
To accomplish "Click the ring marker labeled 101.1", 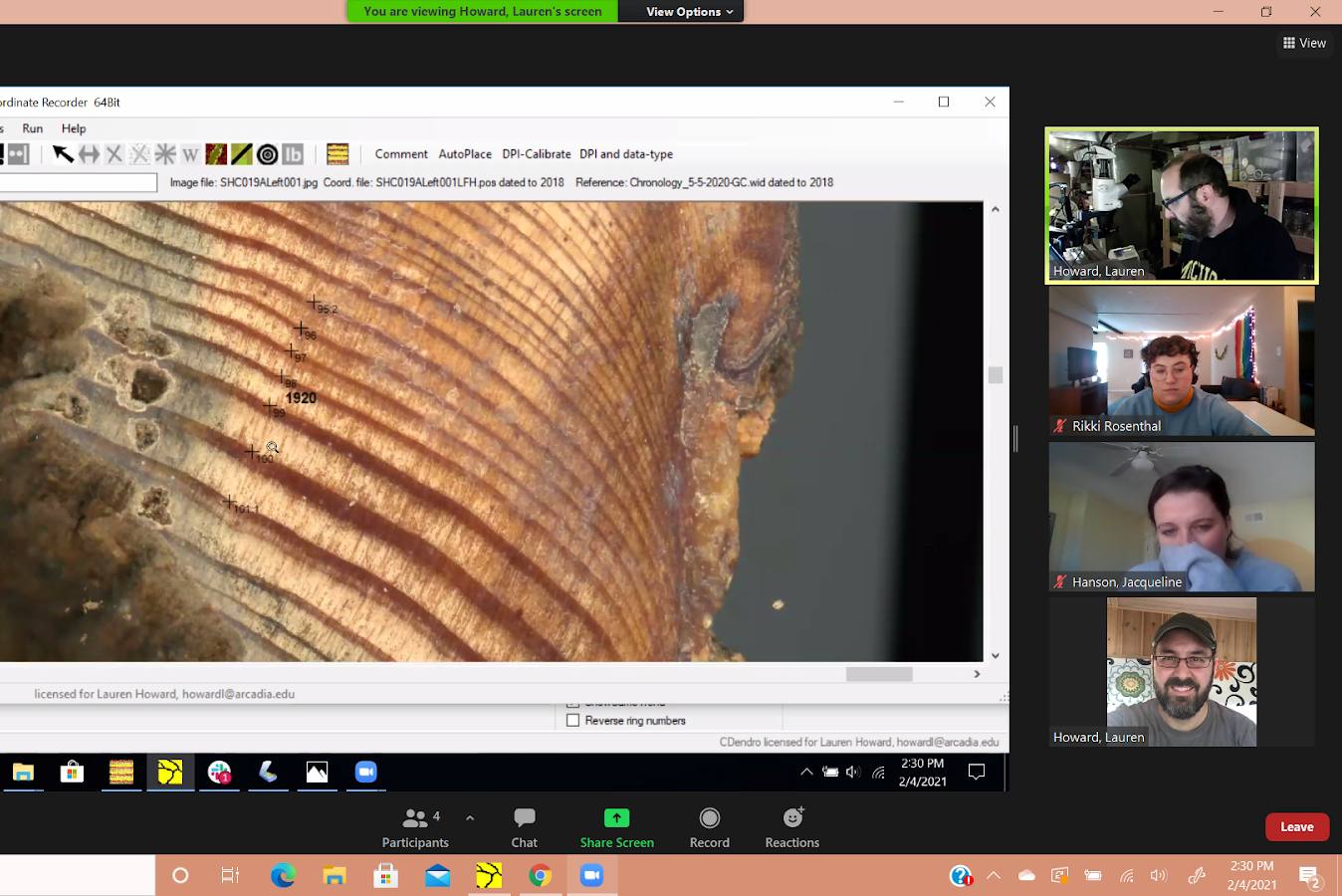I will click(230, 501).
